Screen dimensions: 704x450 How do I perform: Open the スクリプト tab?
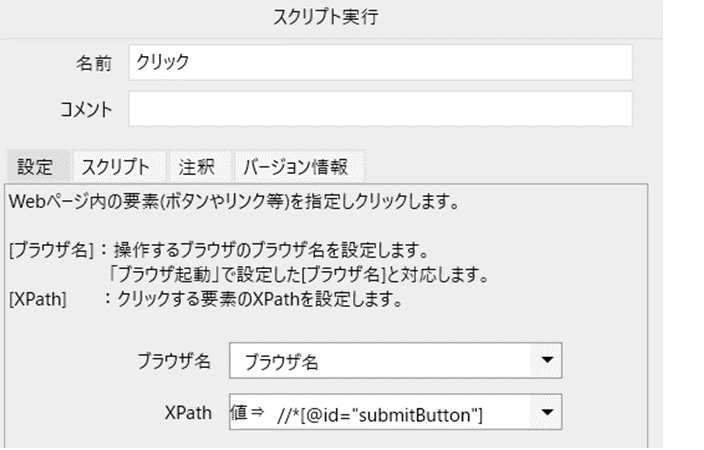point(115,167)
